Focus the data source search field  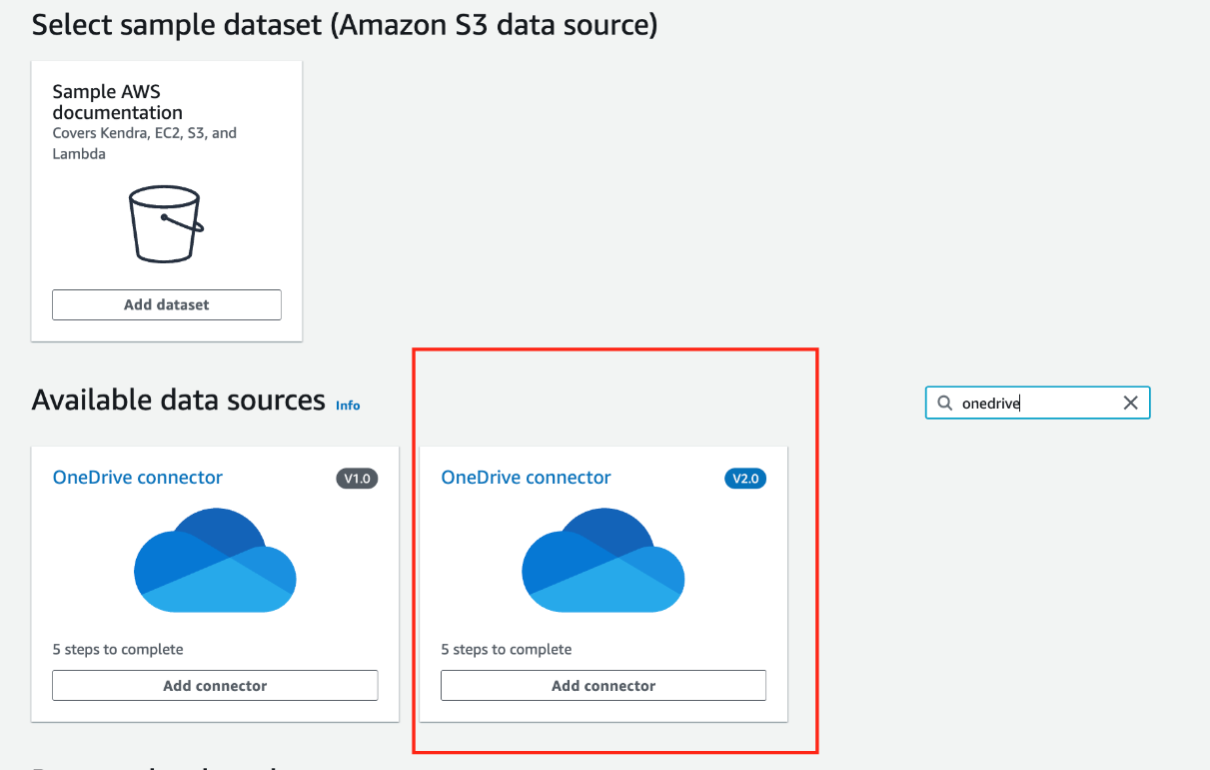click(1038, 403)
